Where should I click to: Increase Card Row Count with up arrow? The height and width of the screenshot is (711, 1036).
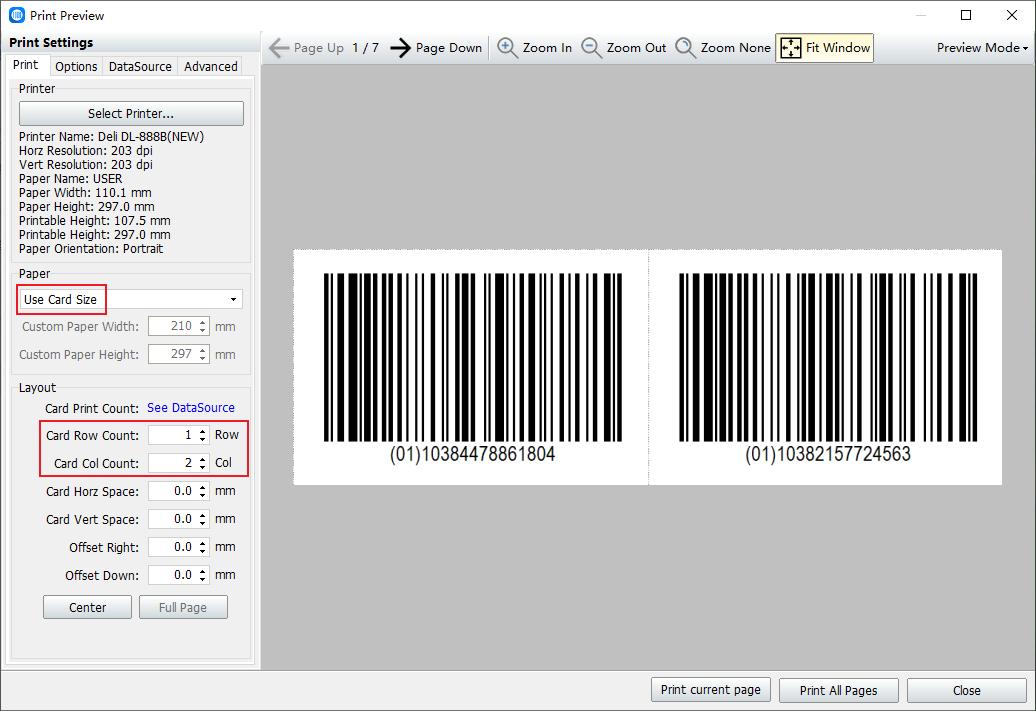pyautogui.click(x=203, y=431)
